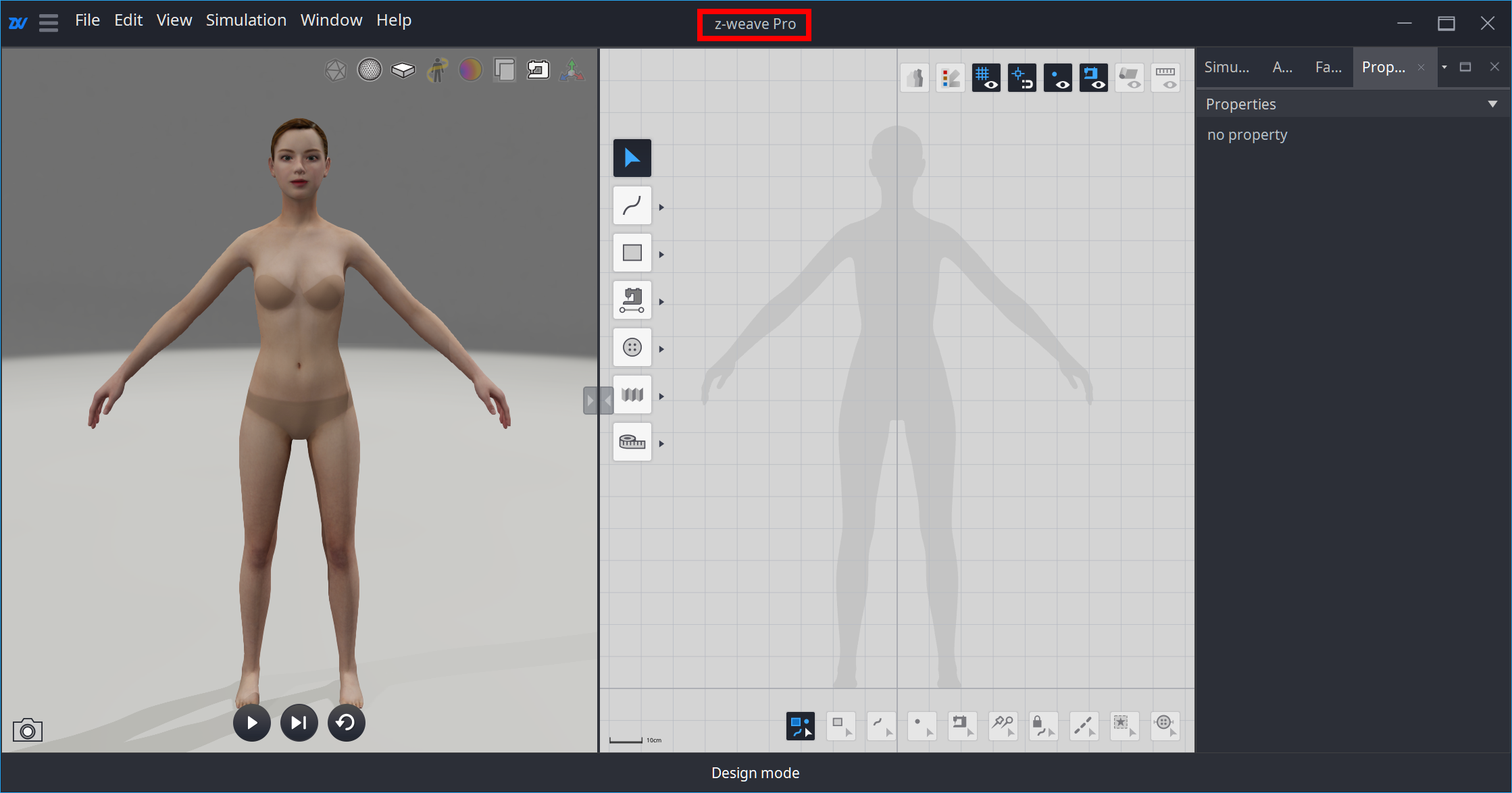1512x793 pixels.
Task: Expand the pleats tool options arrow
Action: [x=661, y=396]
